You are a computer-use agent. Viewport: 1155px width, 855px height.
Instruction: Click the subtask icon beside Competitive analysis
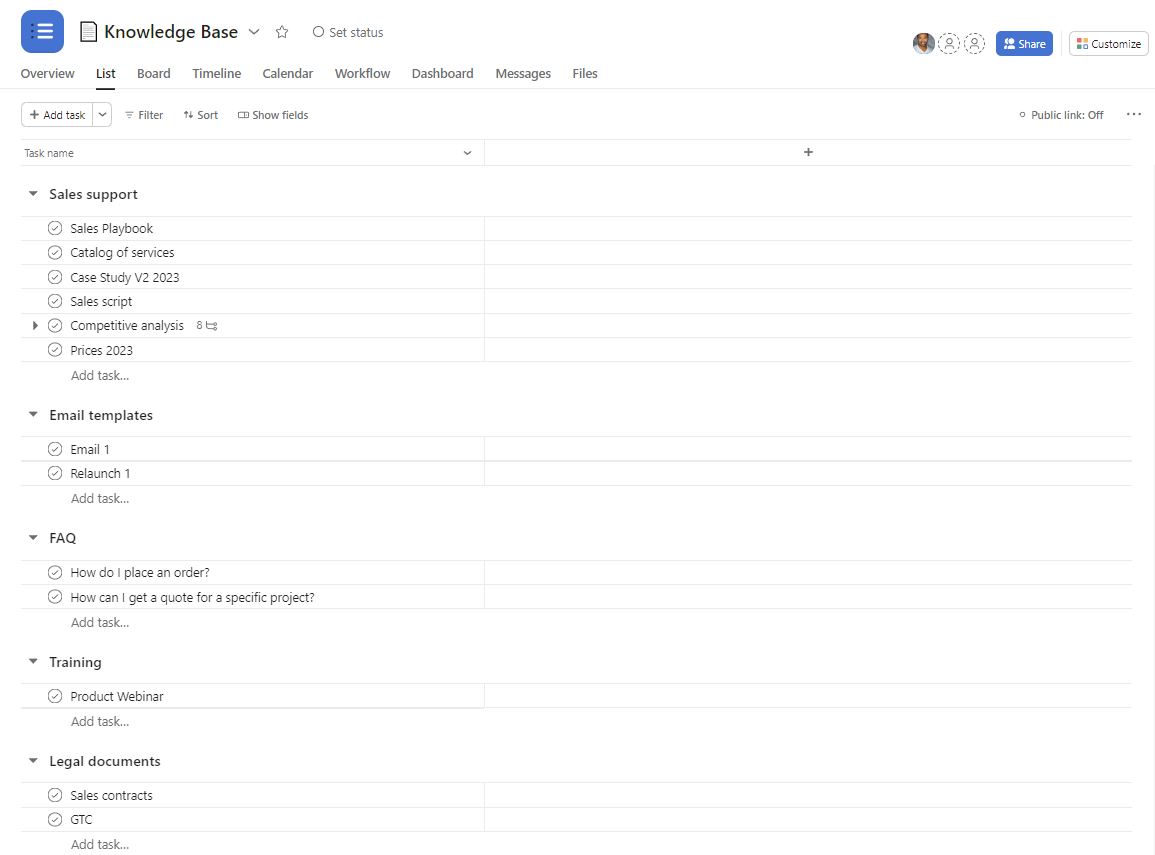[x=211, y=326]
